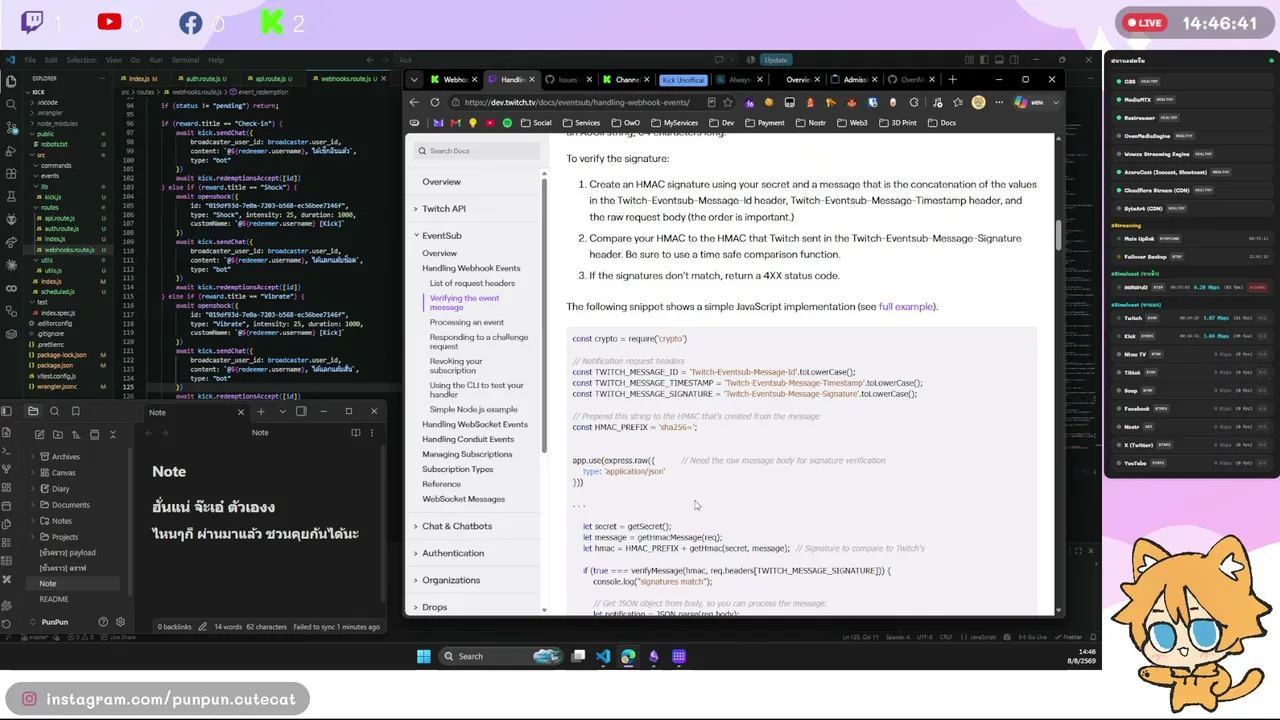This screenshot has width=1280, height=720.
Task: Go back in the browser
Action: [415, 102]
